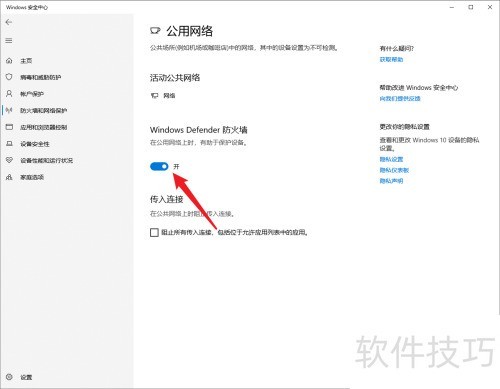Open 病毒和威胁防护 shield icon

(x=9, y=77)
